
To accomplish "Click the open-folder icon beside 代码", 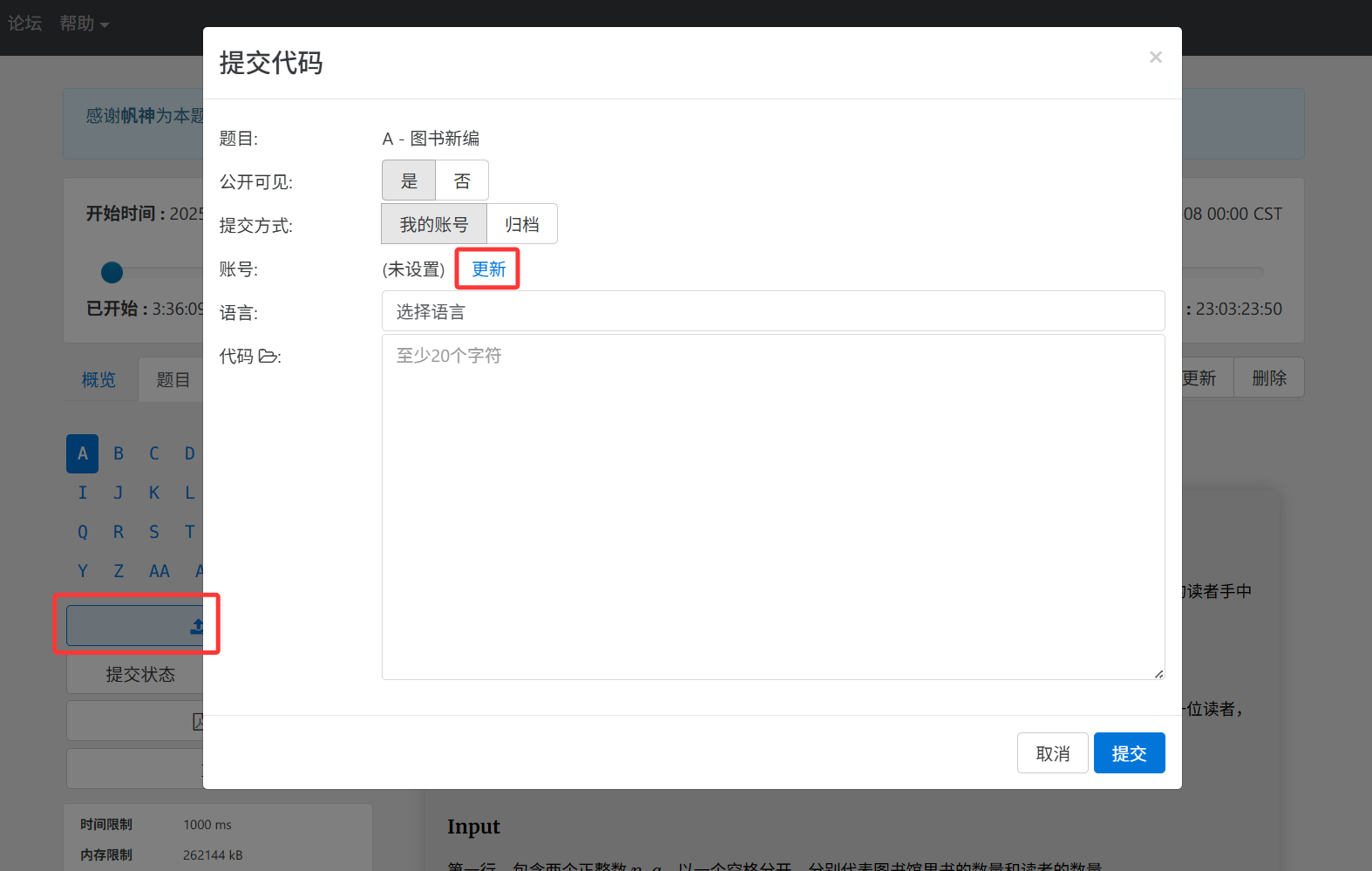I will point(268,357).
